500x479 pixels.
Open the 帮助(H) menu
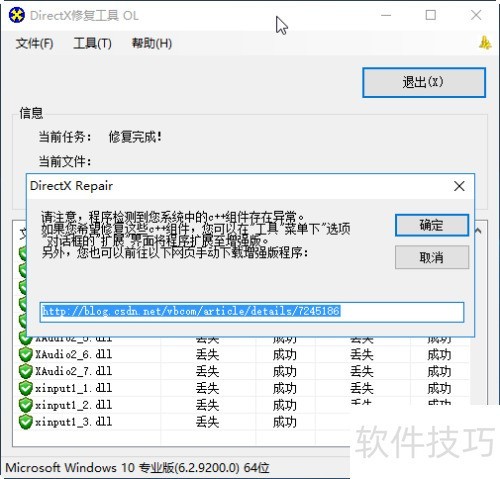click(x=152, y=43)
